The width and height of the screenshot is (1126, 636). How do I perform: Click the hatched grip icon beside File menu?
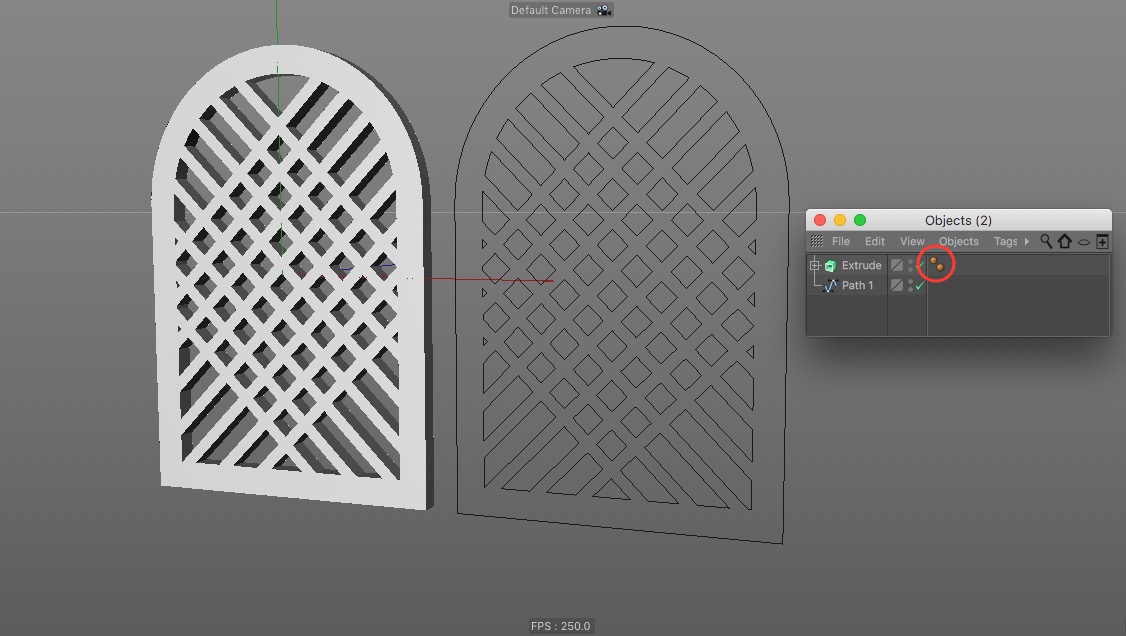click(x=817, y=241)
